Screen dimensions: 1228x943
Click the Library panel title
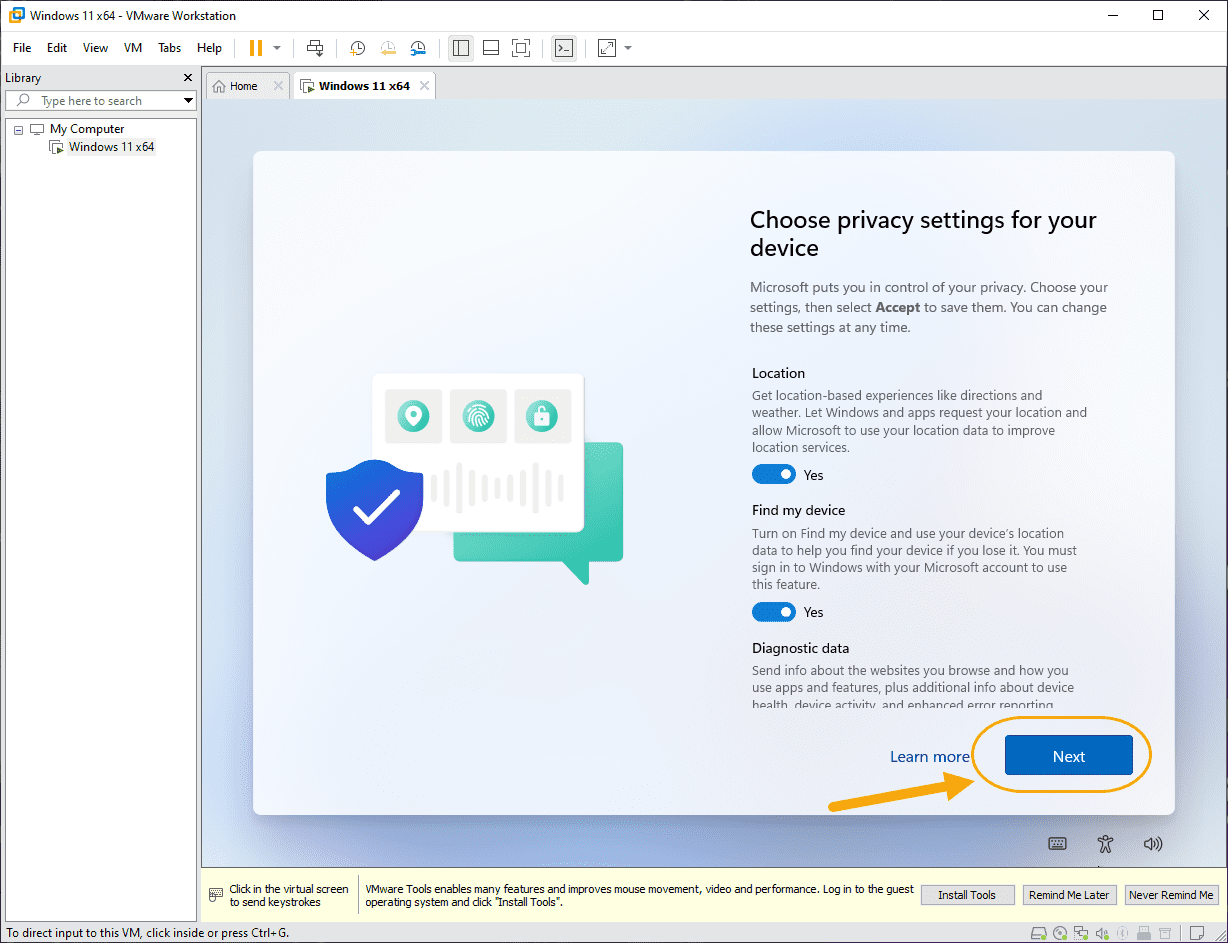click(23, 78)
